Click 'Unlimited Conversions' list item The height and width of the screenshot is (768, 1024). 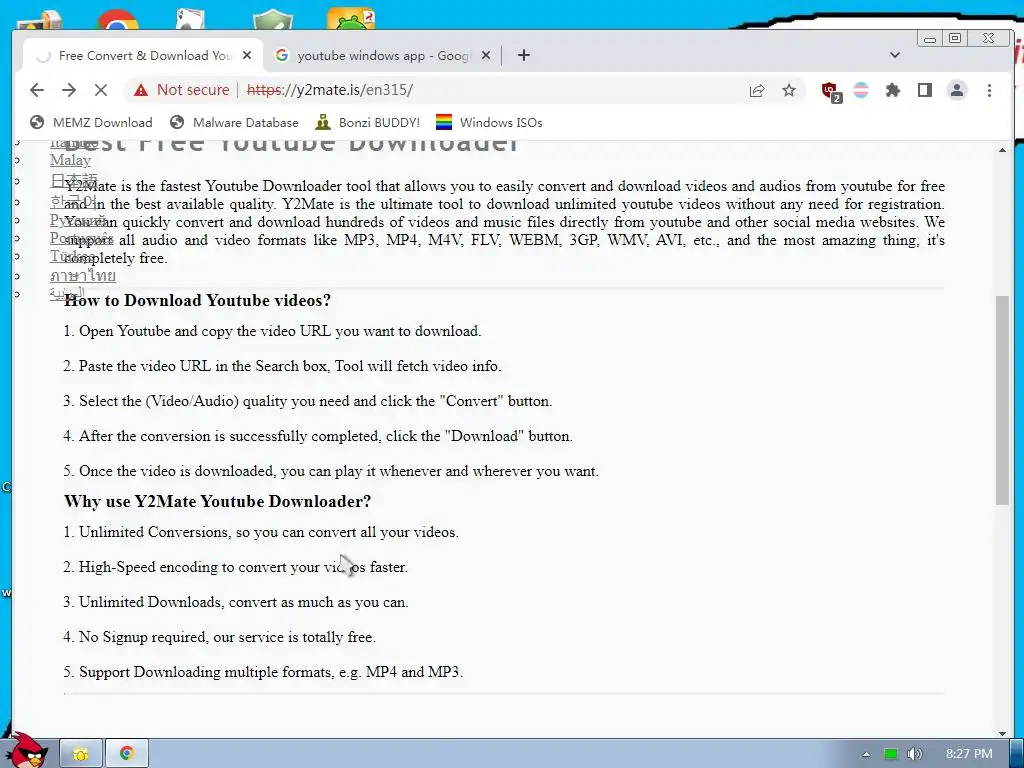[261, 532]
